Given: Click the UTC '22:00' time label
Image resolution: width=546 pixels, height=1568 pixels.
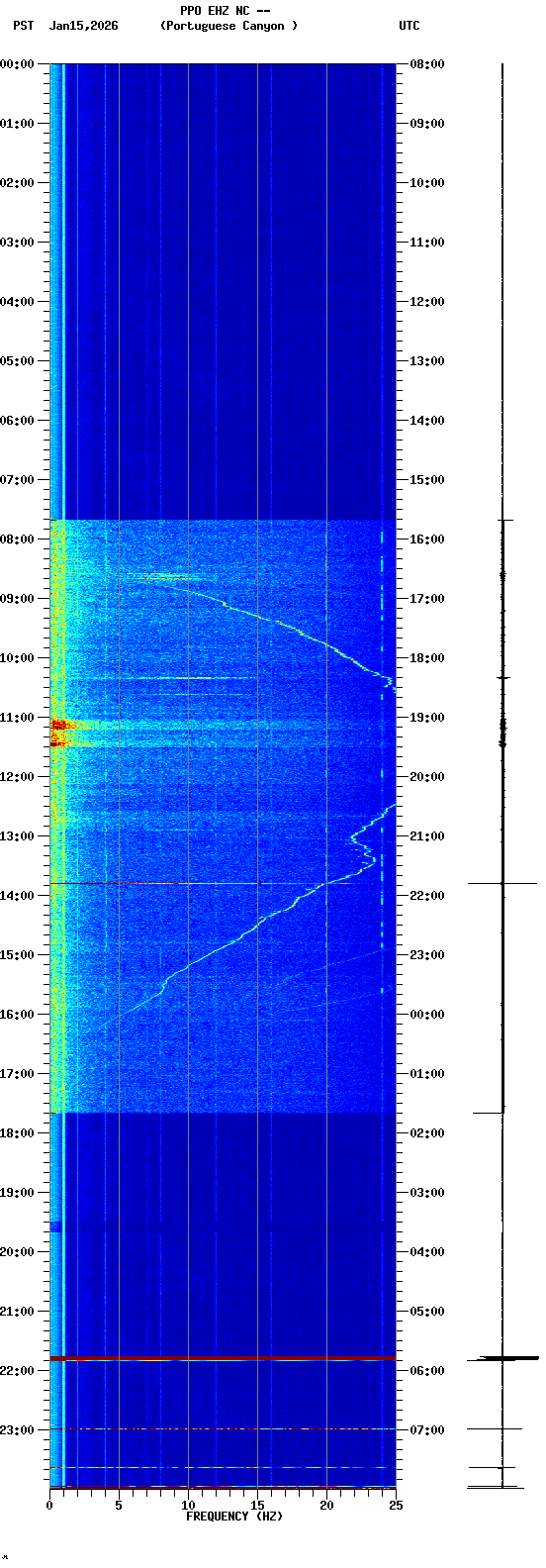Looking at the screenshot, I should coord(427,896).
